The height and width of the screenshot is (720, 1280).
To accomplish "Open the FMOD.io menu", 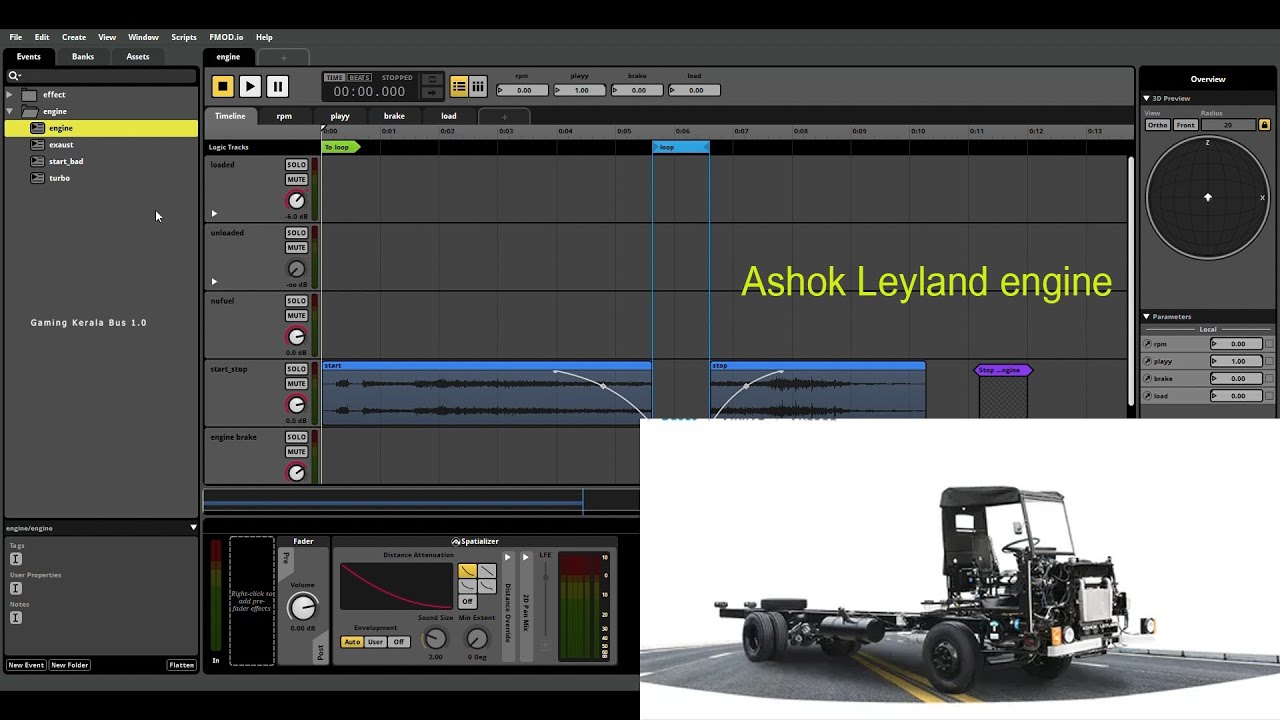I will click(226, 37).
